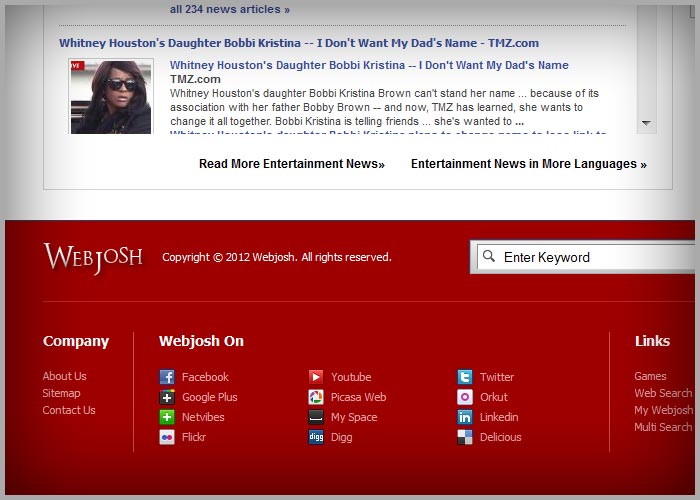Open the Delicious text link
700x500 pixels.
(x=500, y=438)
